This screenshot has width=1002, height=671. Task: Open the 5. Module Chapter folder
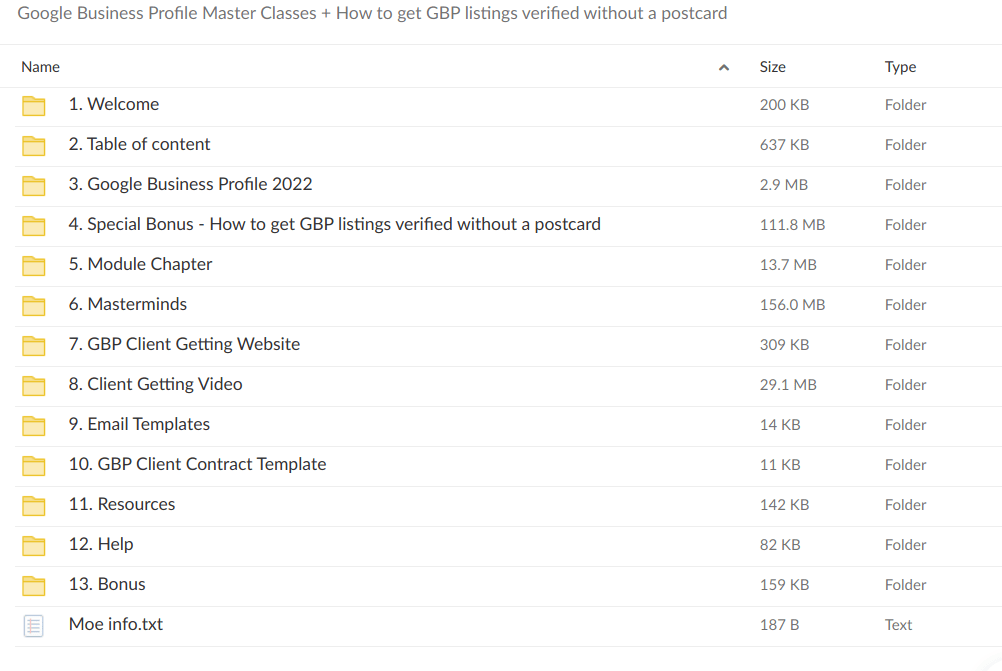click(x=140, y=264)
